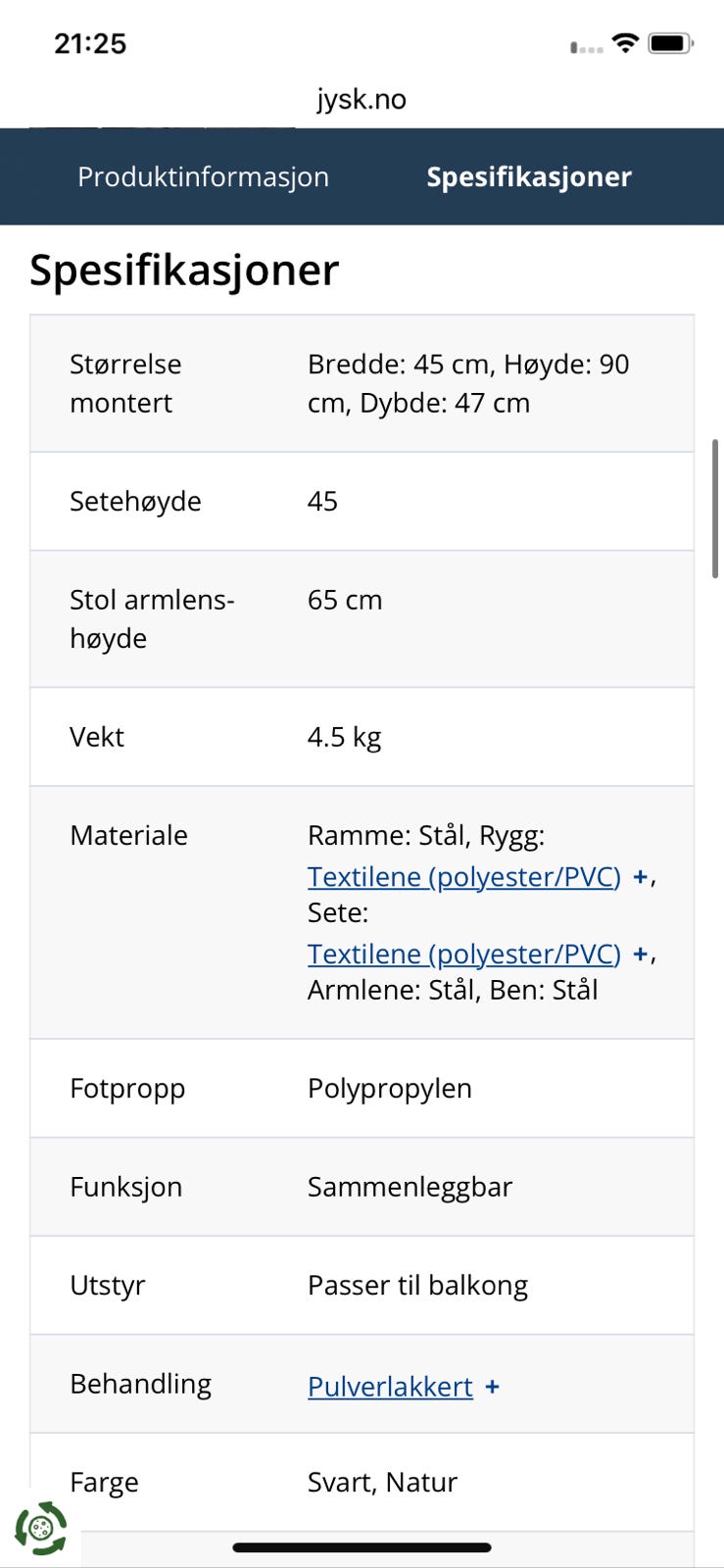Follow the Pulverlakkert link

point(390,1387)
